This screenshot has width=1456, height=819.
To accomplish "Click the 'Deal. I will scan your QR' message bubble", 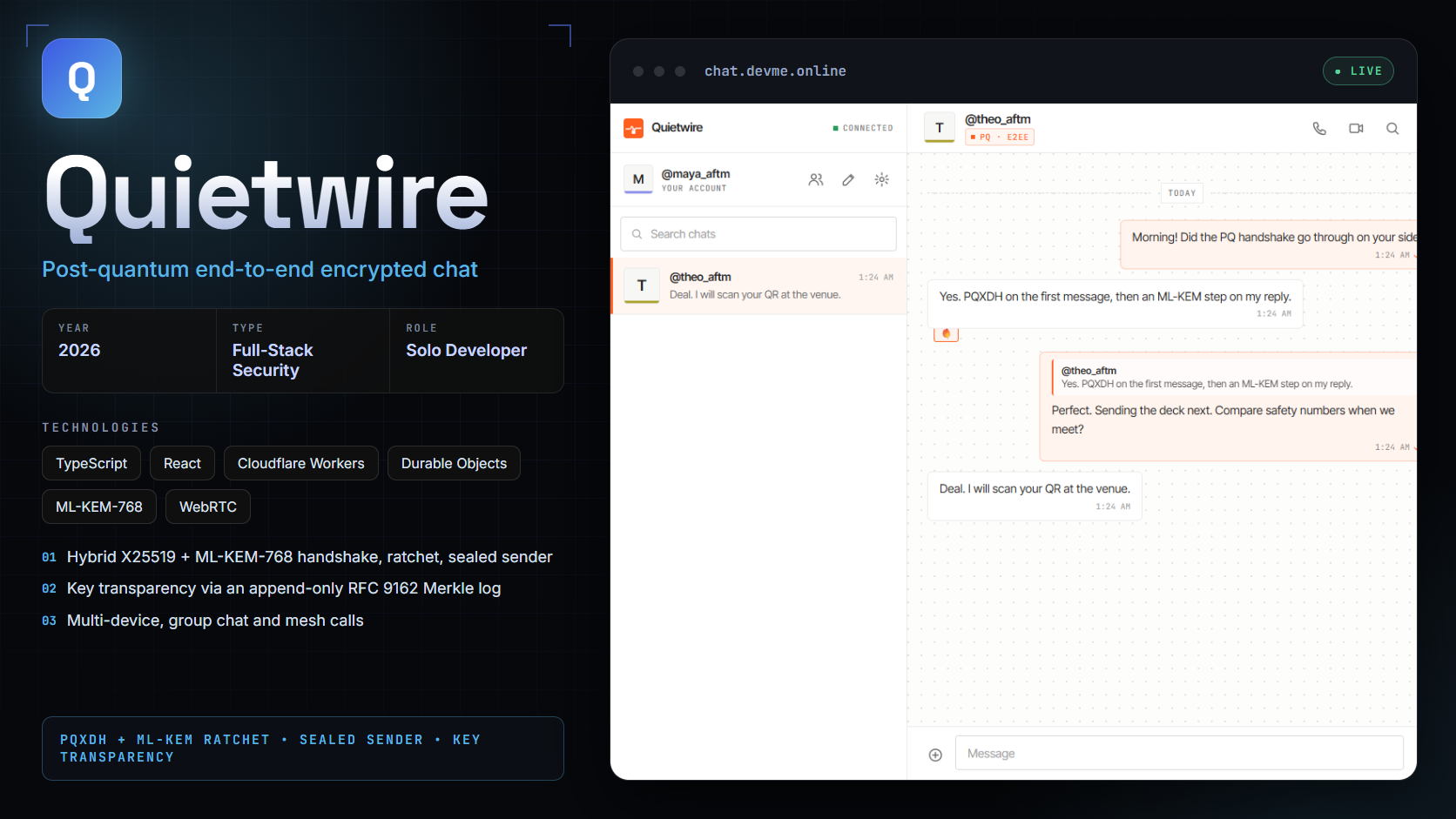I will (1035, 496).
